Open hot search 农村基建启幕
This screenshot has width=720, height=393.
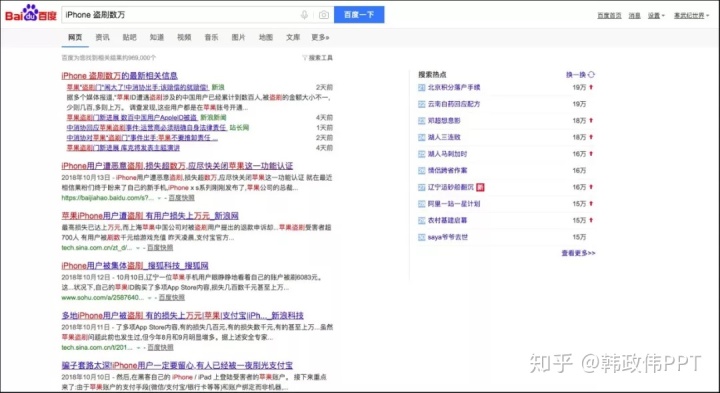[447, 220]
